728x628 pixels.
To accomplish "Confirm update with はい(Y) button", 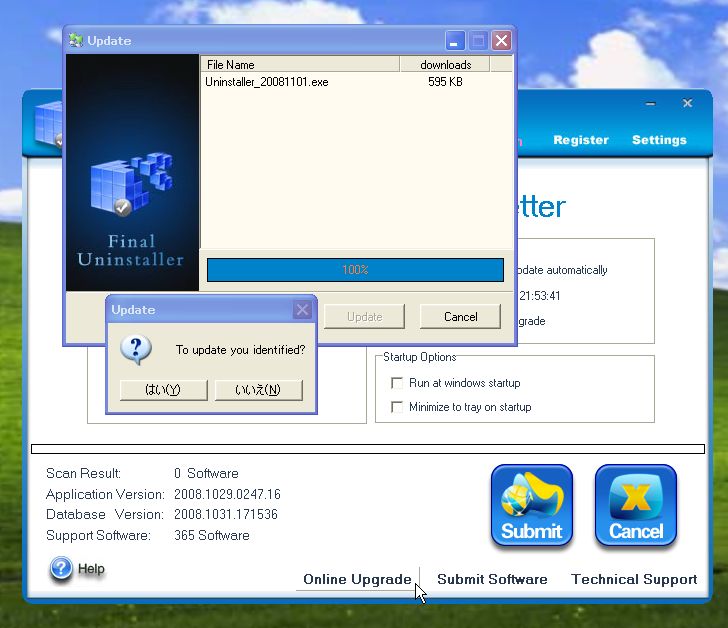I will pyautogui.click(x=163, y=389).
